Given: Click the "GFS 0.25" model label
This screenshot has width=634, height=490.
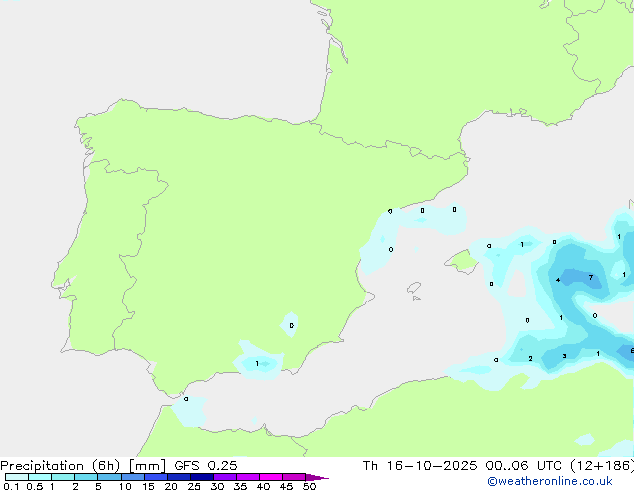Looking at the screenshot, I should point(206,466).
